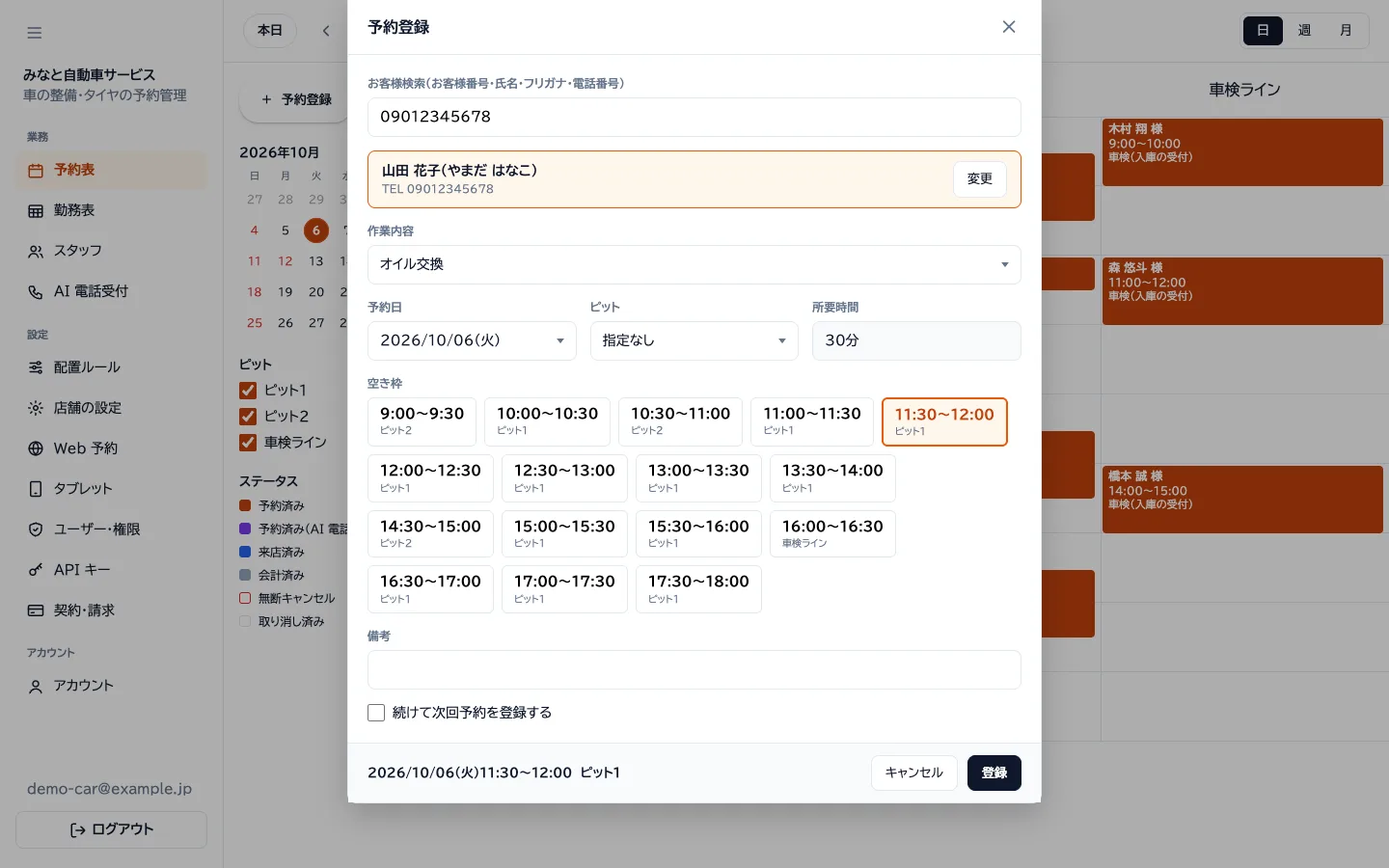Select date 13 in the mini calendar
This screenshot has height=868, width=1389.
point(316,261)
